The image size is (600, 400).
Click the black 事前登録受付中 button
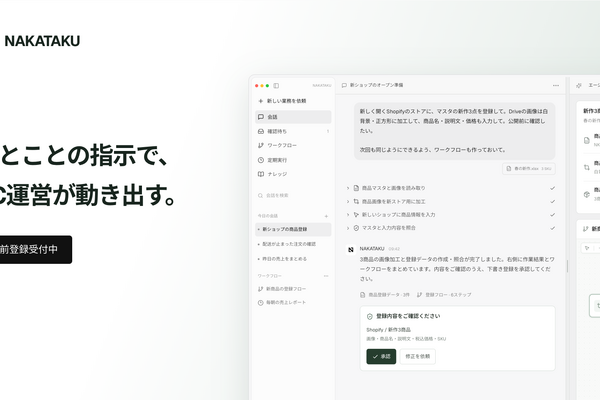(35, 250)
